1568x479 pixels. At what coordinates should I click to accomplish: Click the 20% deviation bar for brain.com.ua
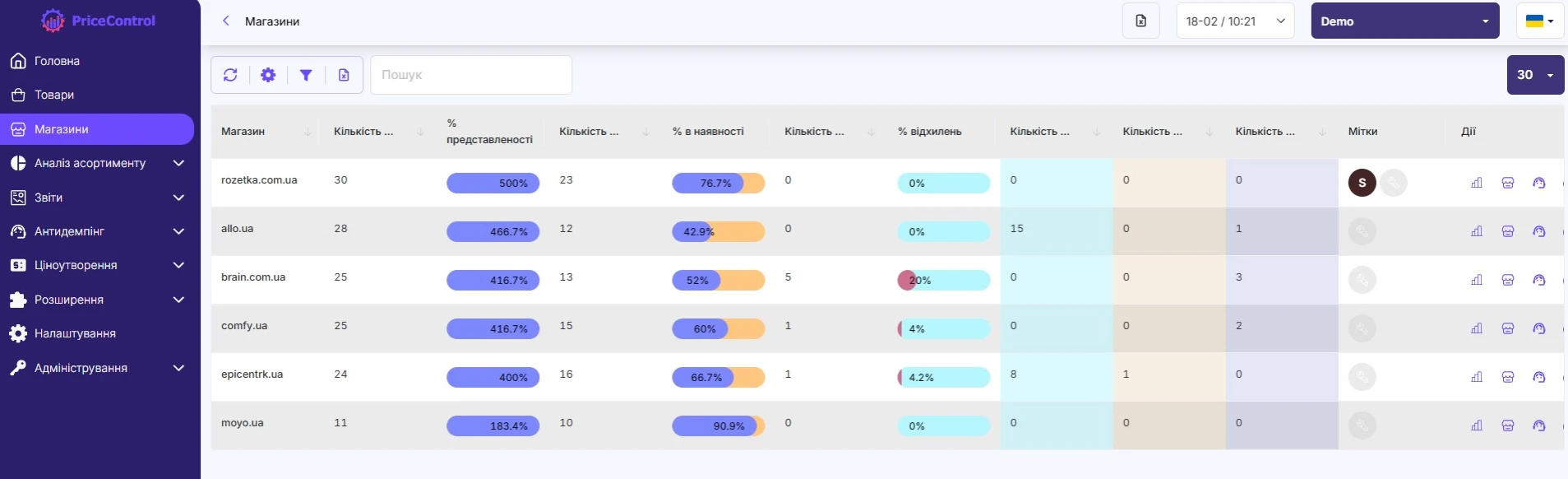[x=943, y=280]
